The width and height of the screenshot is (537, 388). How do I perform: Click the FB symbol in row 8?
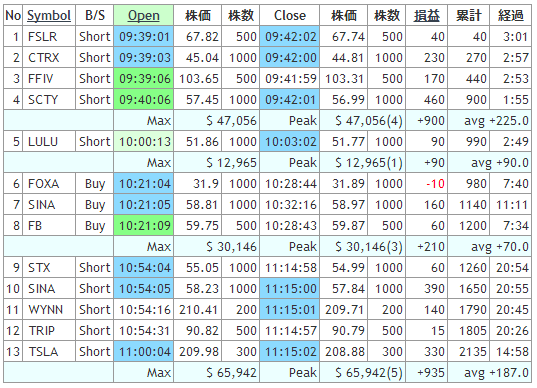[49, 226]
